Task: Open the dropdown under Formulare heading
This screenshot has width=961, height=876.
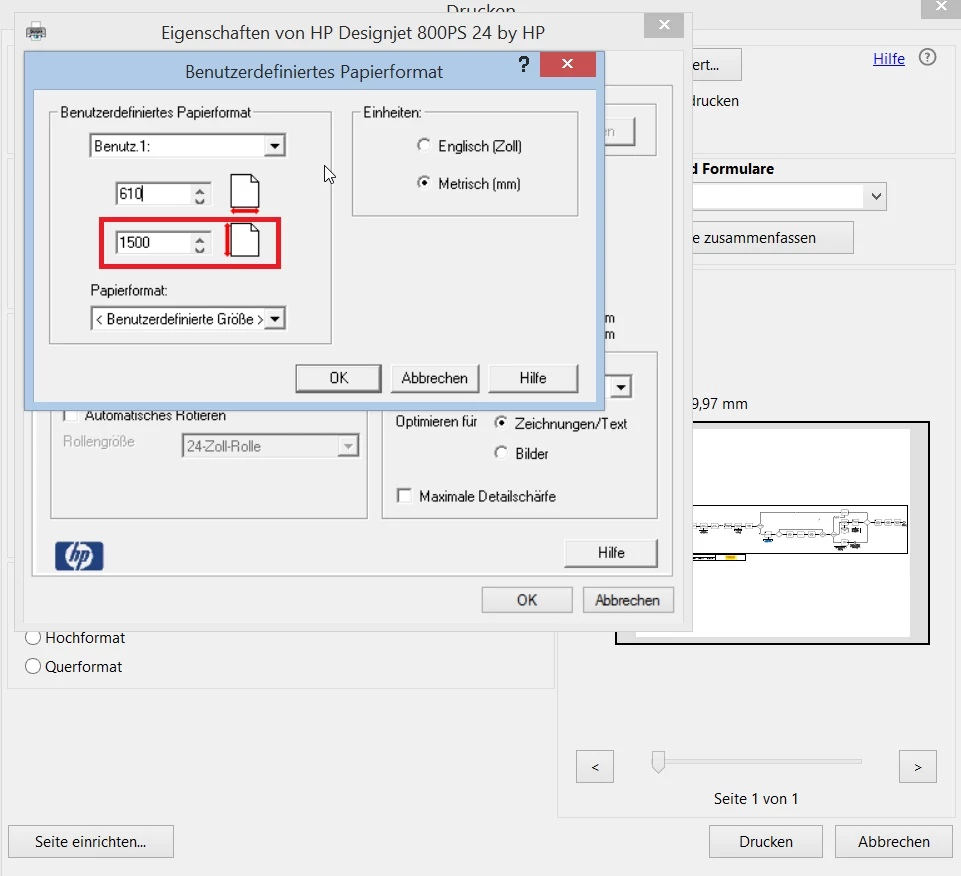Action: tap(876, 197)
